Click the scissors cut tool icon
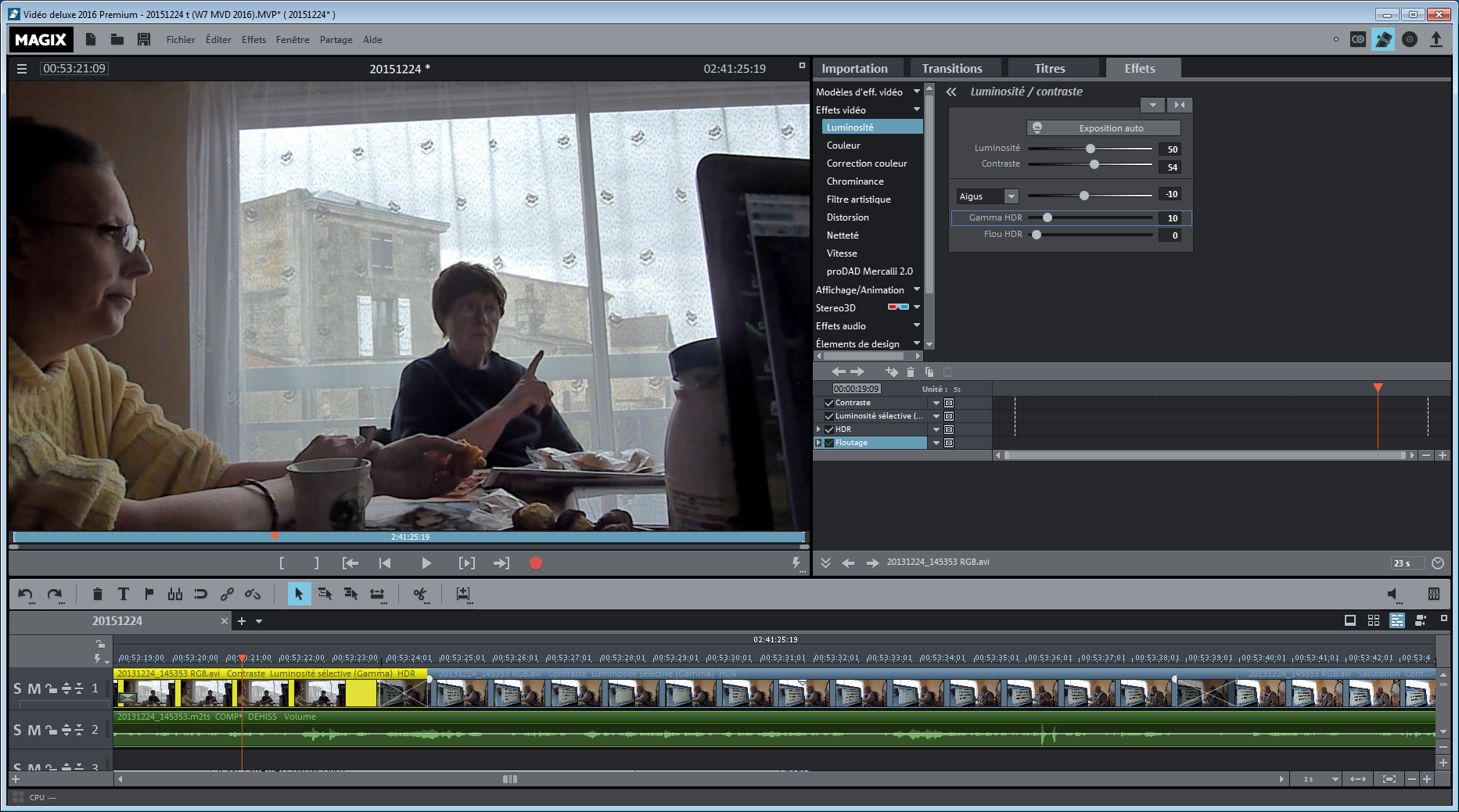This screenshot has height=812, width=1459. [420, 595]
